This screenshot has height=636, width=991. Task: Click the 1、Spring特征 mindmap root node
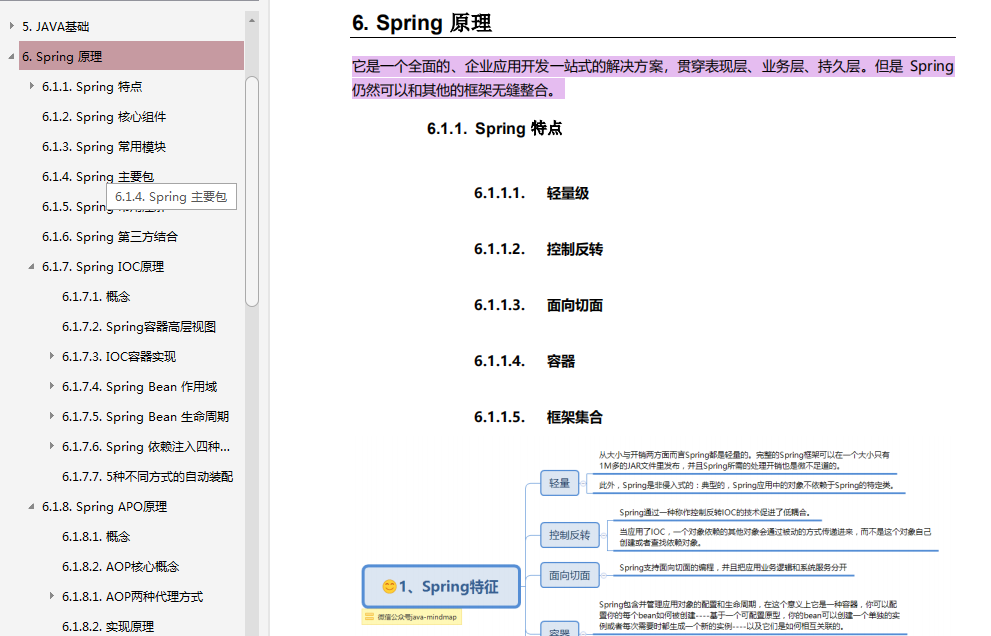click(x=441, y=587)
